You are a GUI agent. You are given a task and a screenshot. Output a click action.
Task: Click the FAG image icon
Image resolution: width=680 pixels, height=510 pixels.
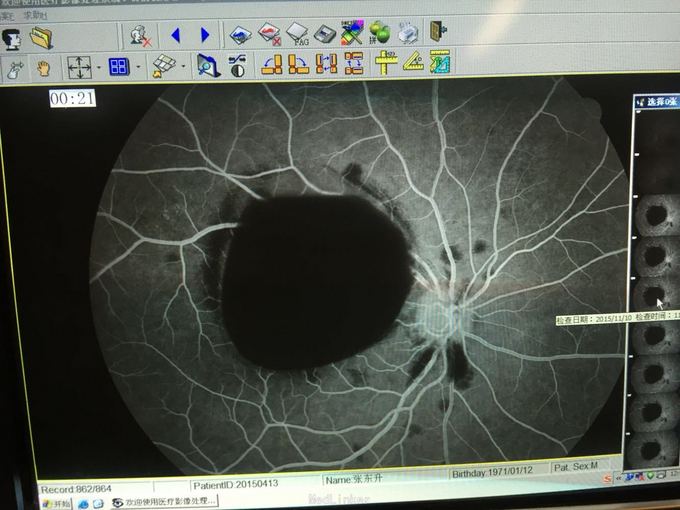[x=297, y=35]
